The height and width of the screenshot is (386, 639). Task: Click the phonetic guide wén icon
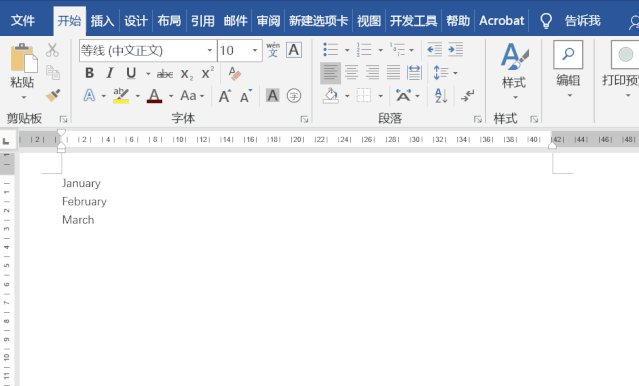coord(273,50)
